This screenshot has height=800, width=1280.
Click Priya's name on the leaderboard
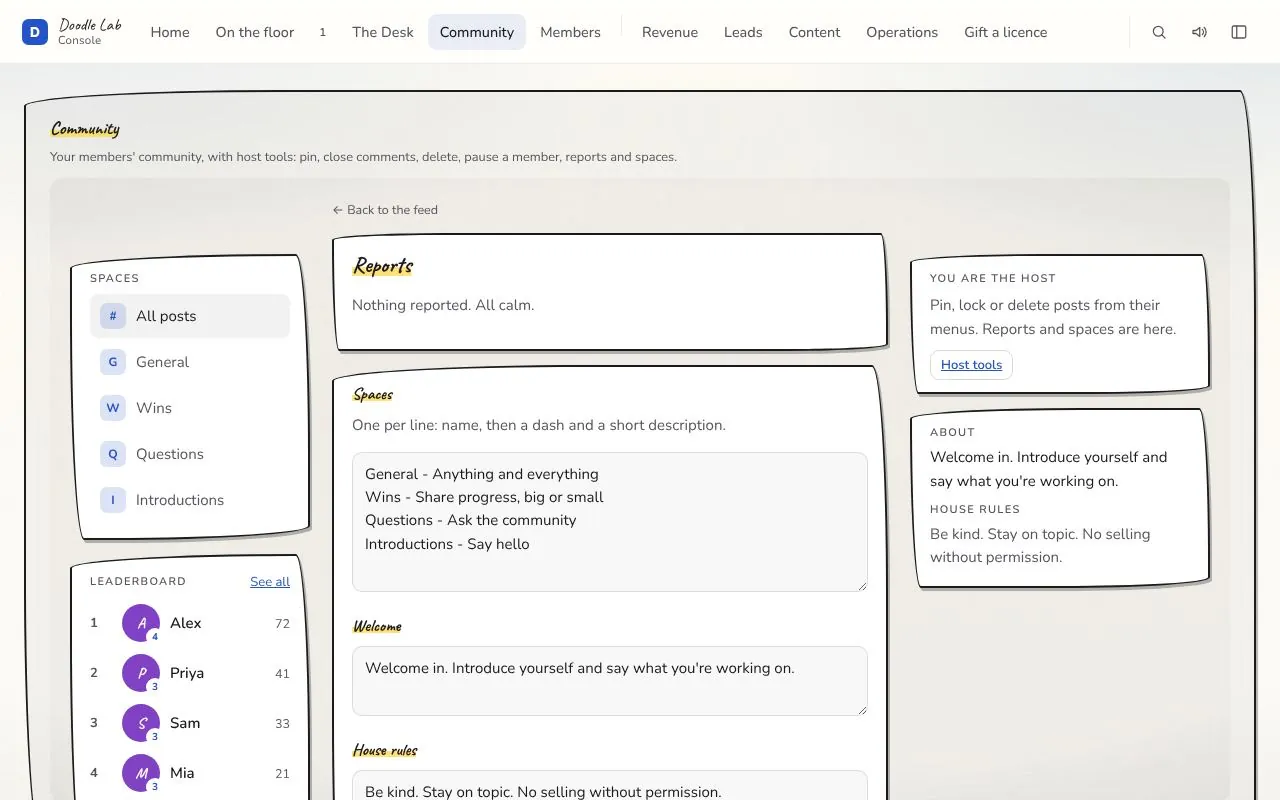pyautogui.click(x=187, y=673)
